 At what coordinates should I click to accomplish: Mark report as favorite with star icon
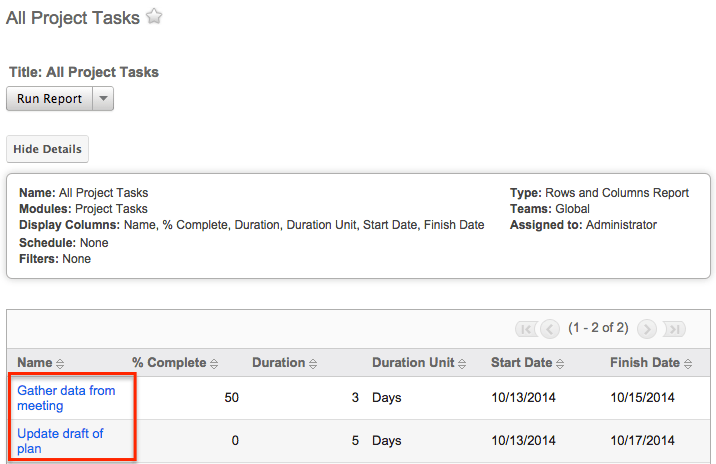point(153,17)
